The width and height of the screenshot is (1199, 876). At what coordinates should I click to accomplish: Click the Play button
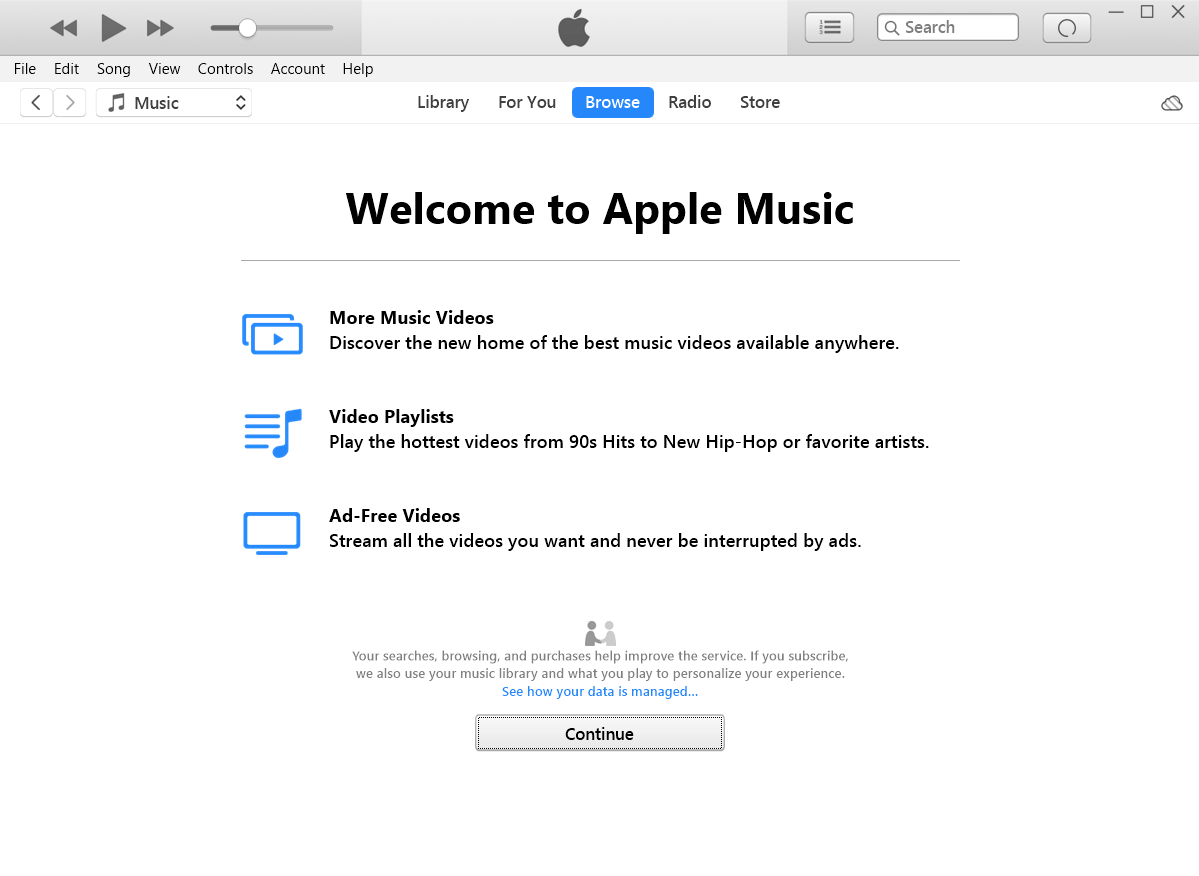[x=112, y=27]
